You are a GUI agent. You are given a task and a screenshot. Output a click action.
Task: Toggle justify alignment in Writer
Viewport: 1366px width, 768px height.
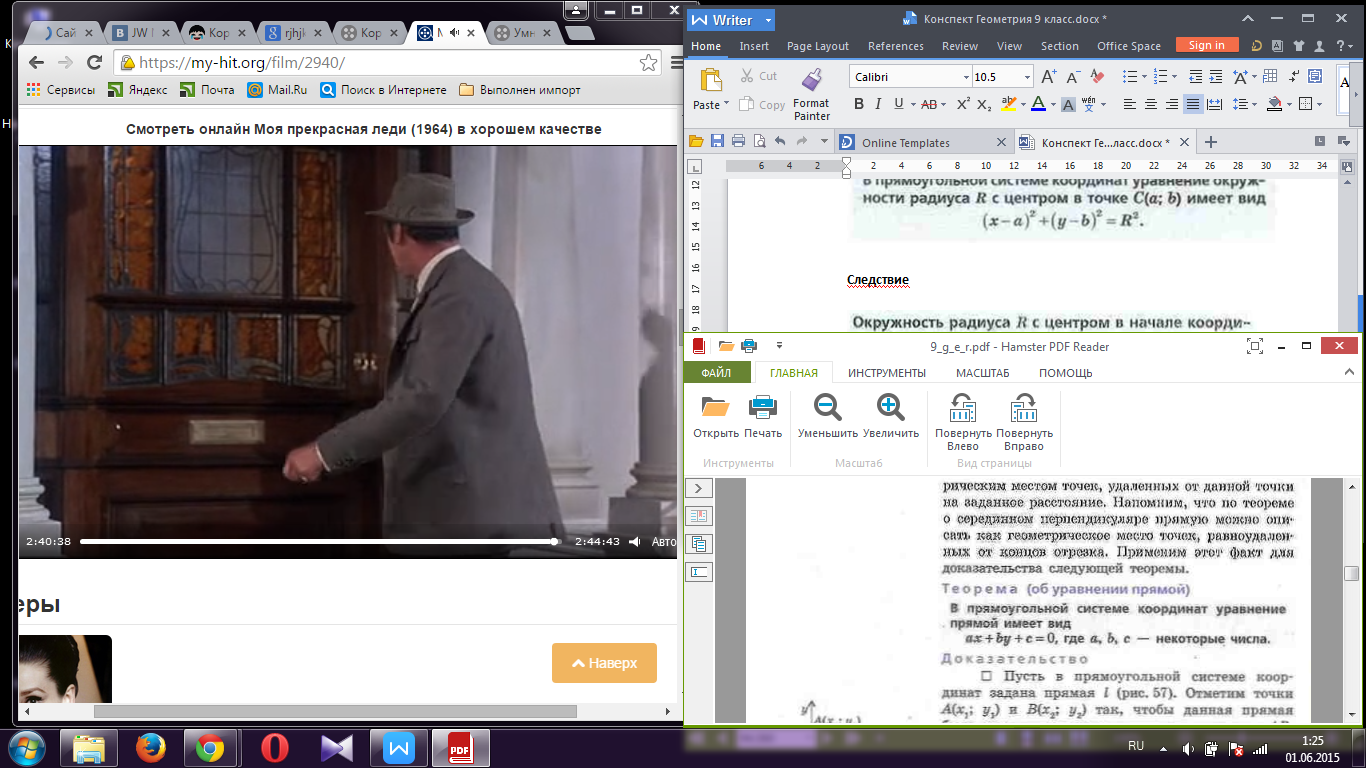pos(1192,104)
